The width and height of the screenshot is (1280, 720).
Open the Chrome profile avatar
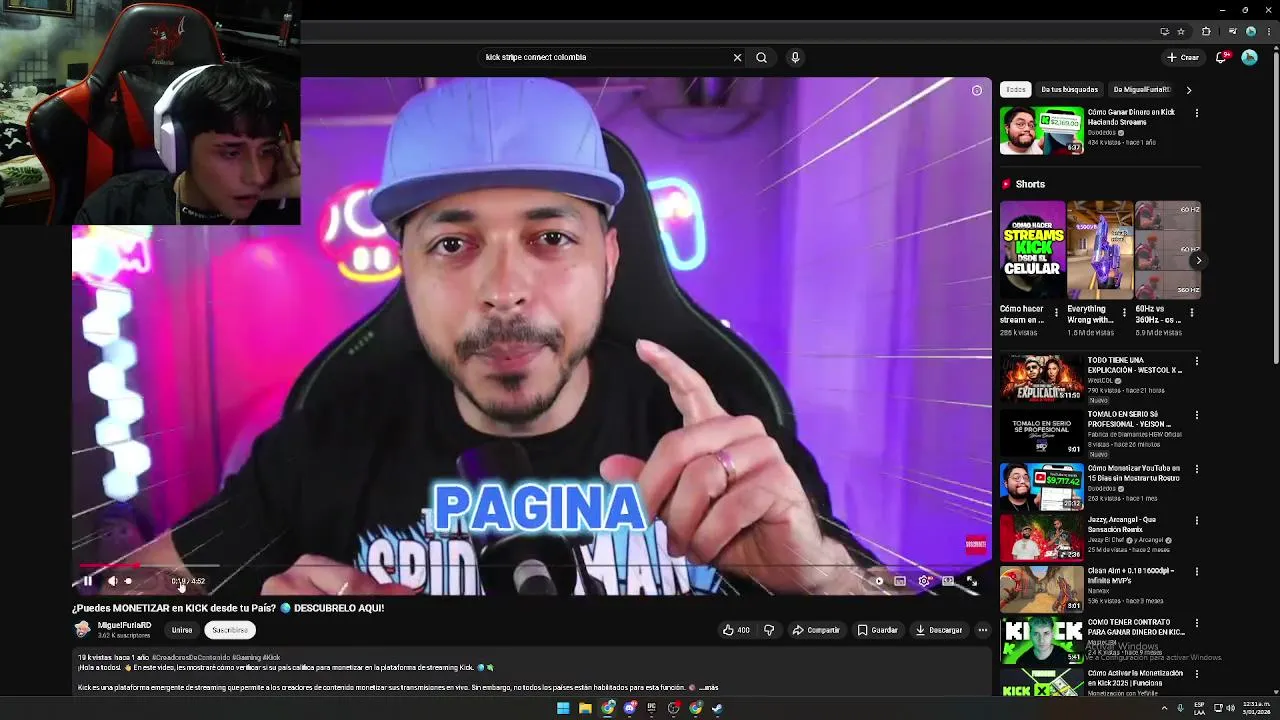coord(1250,31)
